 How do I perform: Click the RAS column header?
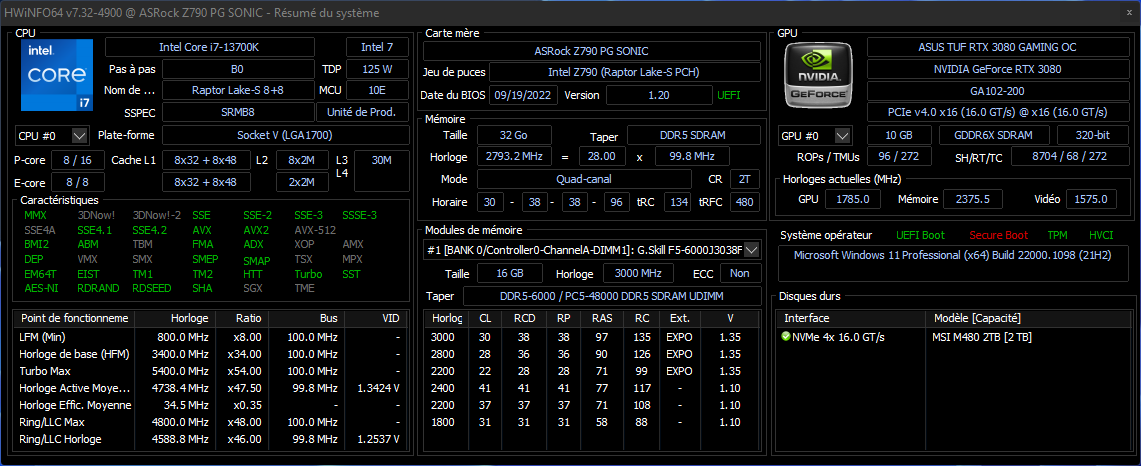(x=602, y=318)
